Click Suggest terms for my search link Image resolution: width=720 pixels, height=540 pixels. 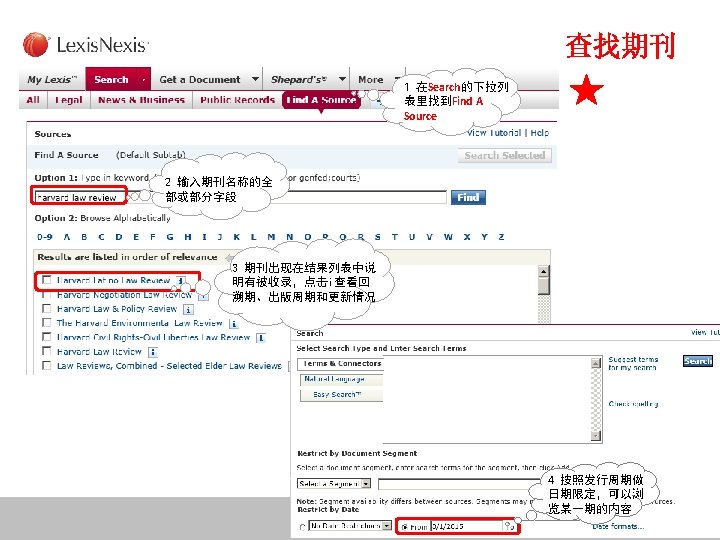633,363
